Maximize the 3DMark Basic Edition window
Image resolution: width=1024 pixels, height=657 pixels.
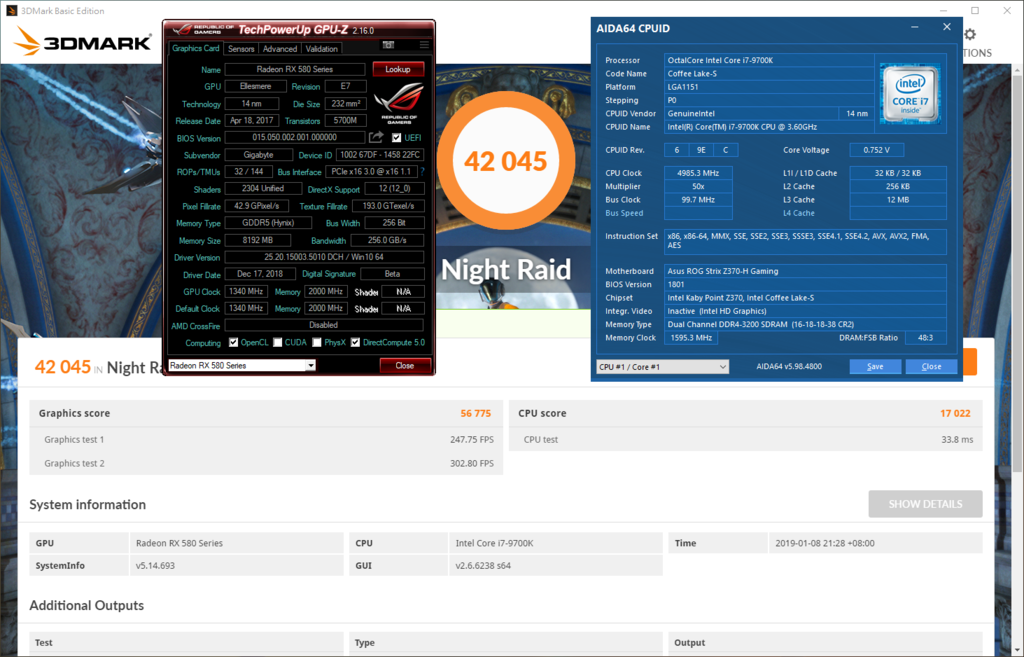click(975, 10)
